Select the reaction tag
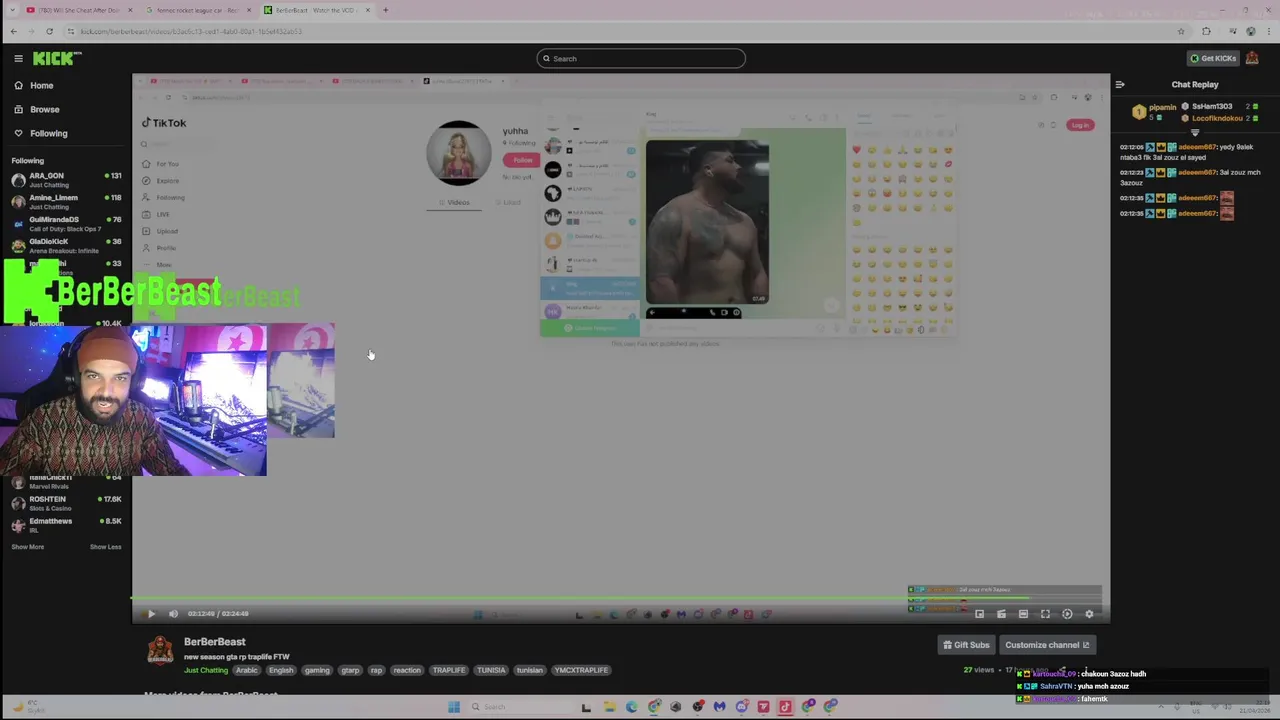 [x=407, y=670]
